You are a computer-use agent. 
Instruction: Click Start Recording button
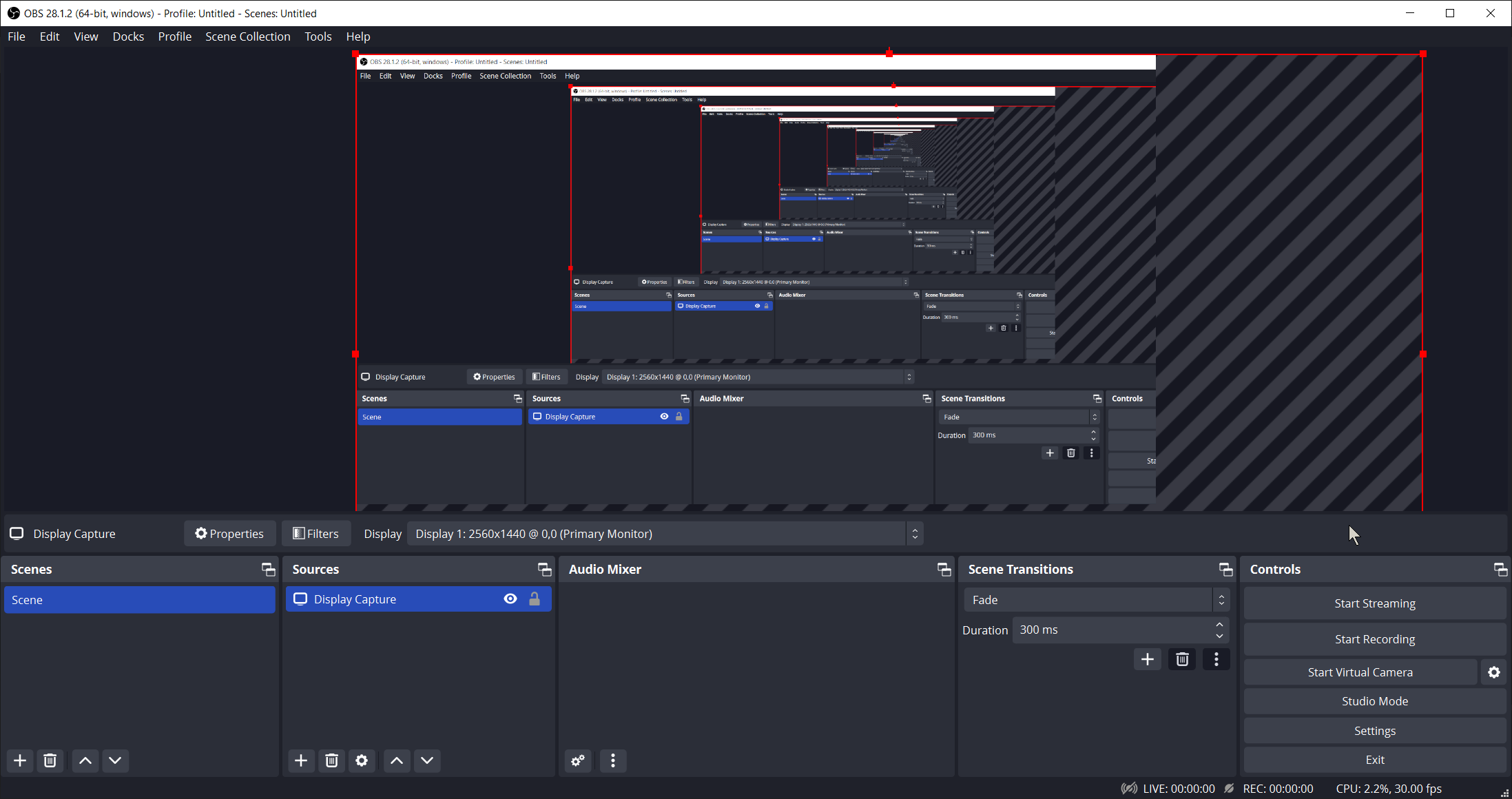click(1374, 639)
